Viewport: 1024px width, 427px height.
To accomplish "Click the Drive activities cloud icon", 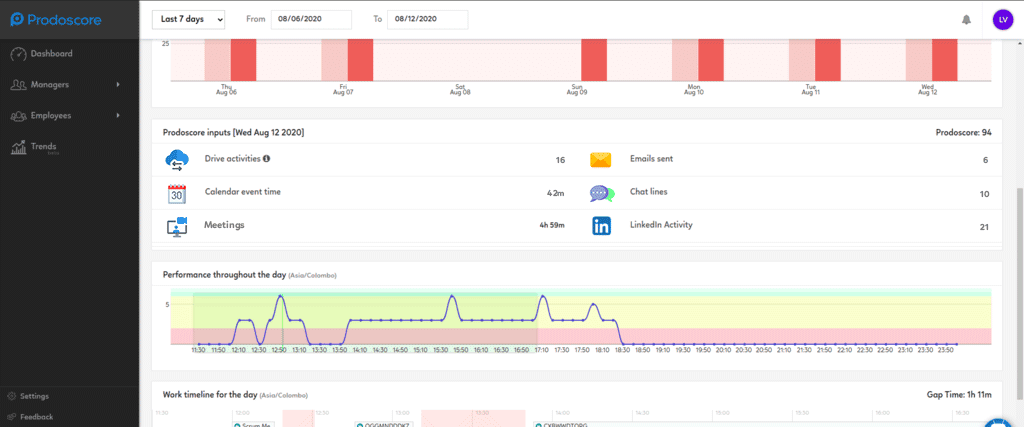I will (178, 160).
